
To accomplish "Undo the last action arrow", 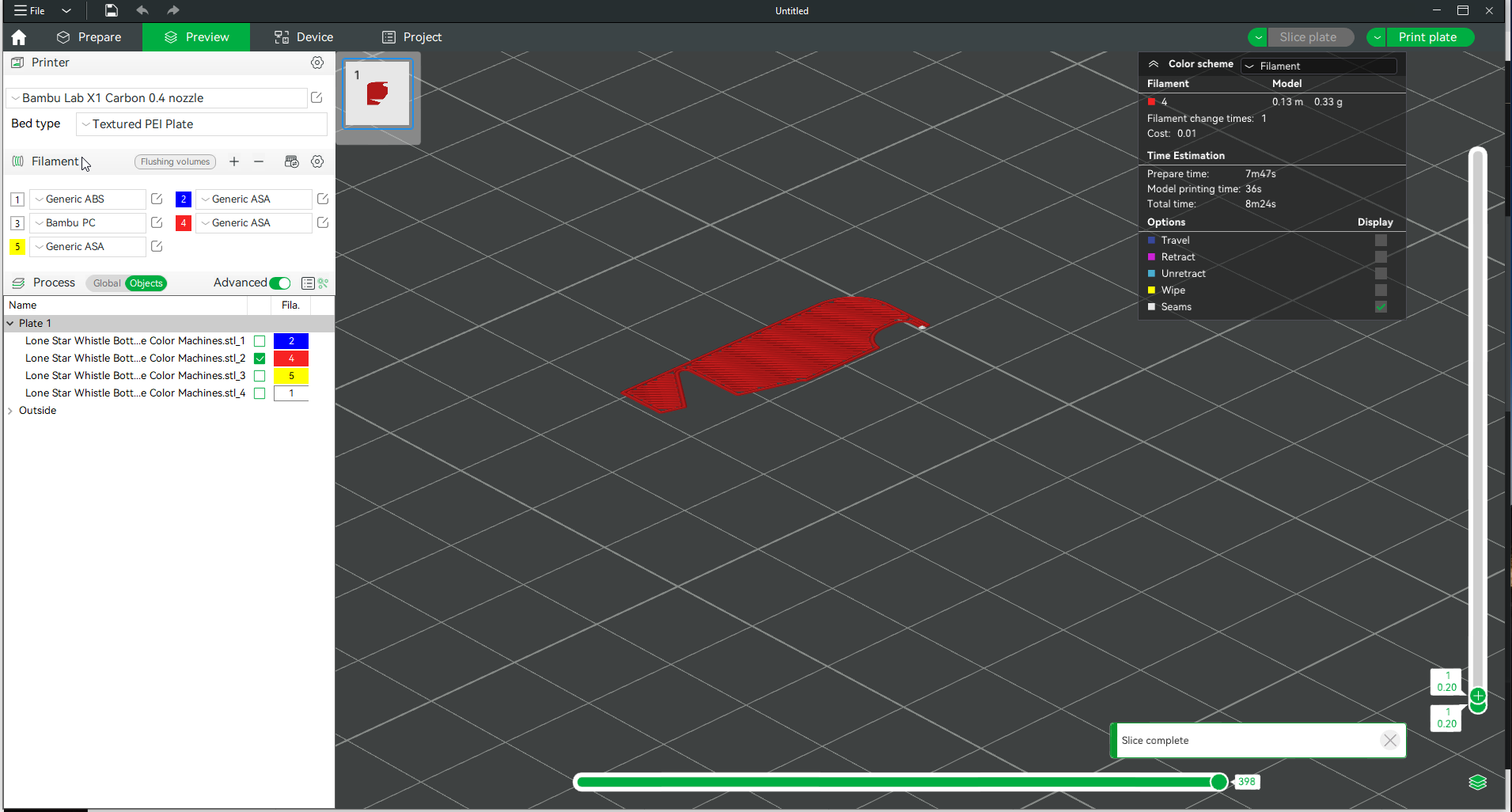I will (142, 10).
